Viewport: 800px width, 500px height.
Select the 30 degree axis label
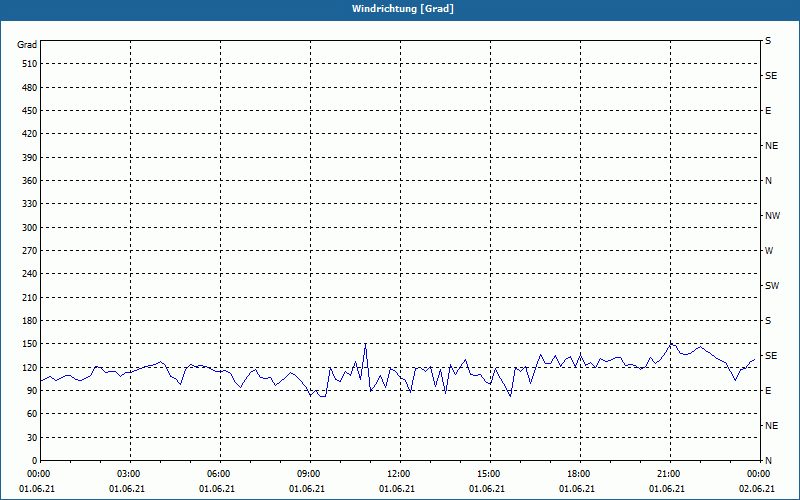32,437
